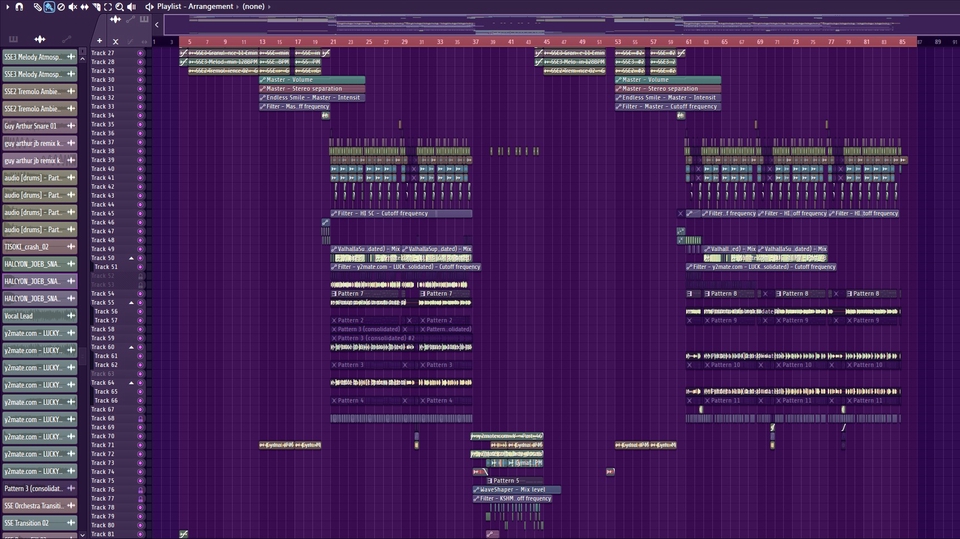Mute Track 49

(x=140, y=249)
